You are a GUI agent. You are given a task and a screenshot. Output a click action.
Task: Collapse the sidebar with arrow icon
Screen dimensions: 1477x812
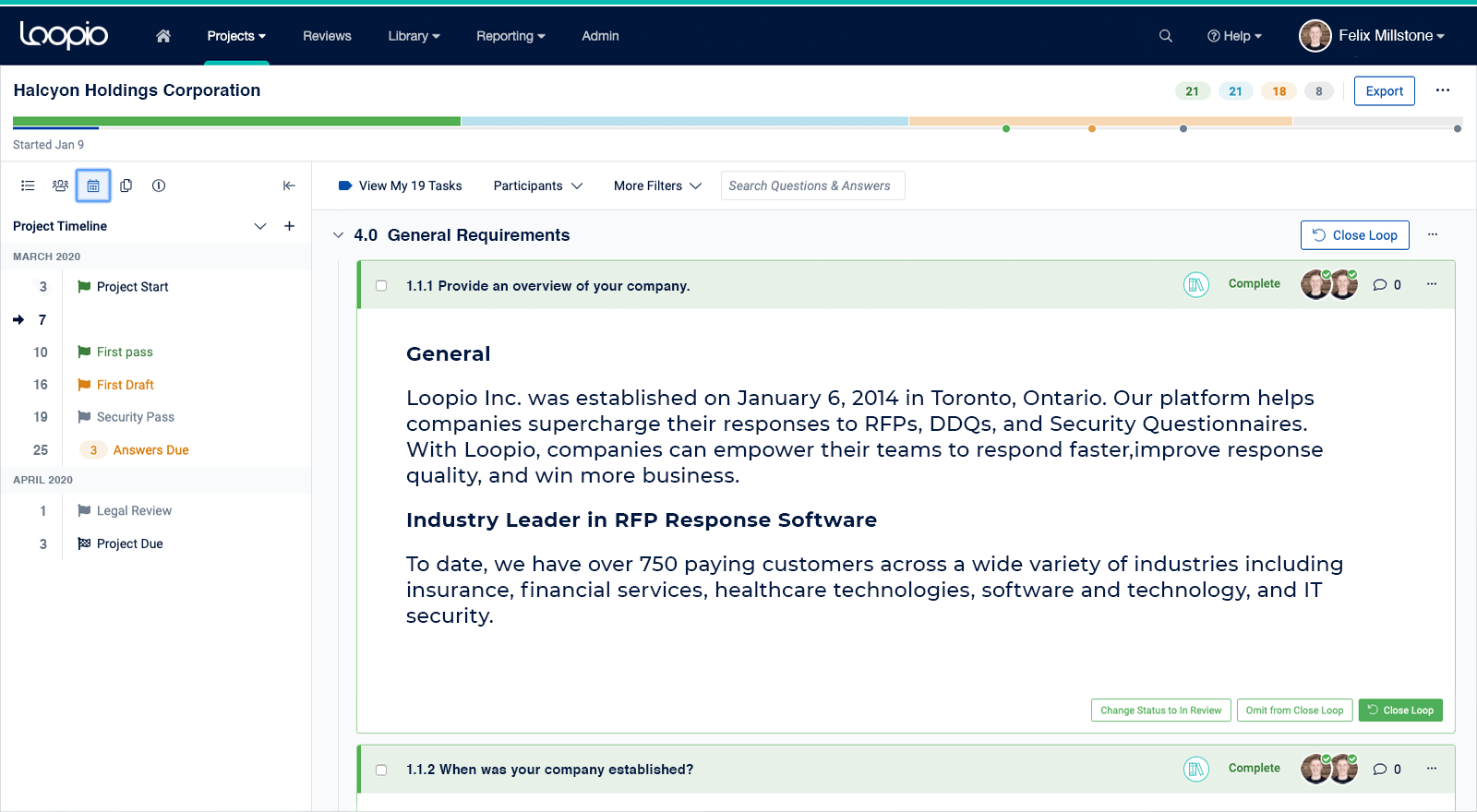289,185
